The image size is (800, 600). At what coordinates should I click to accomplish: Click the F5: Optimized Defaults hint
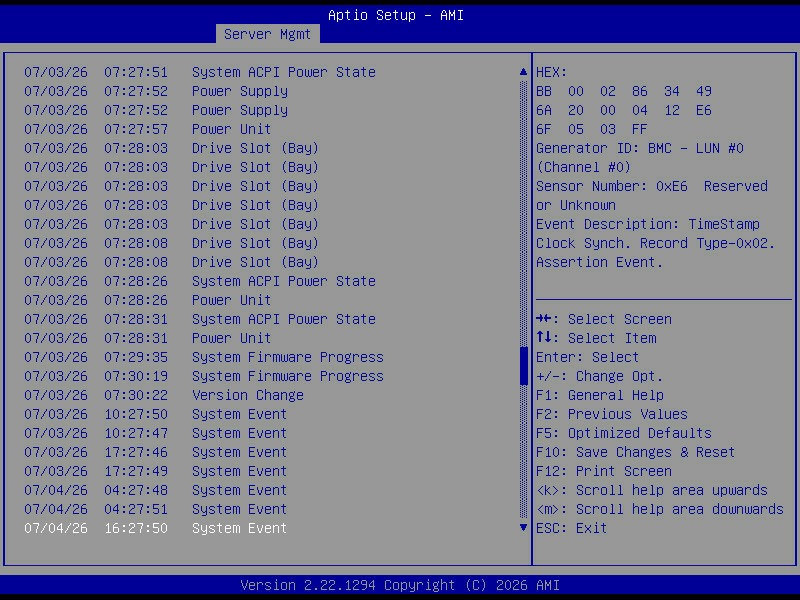point(624,433)
